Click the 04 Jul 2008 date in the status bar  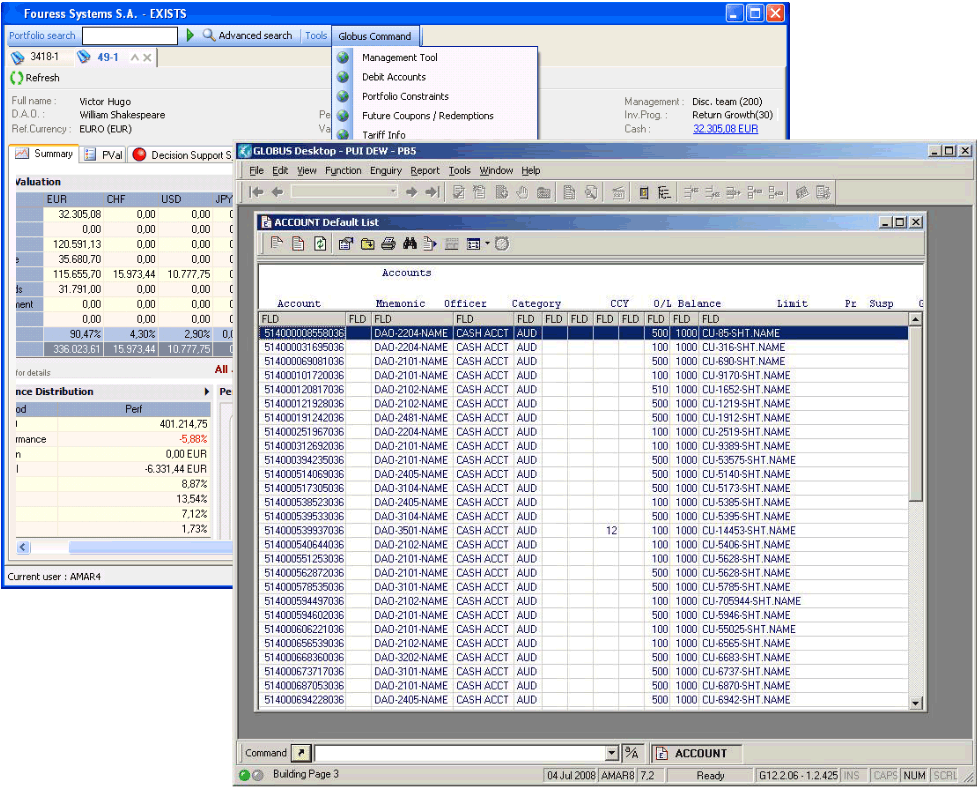point(571,775)
